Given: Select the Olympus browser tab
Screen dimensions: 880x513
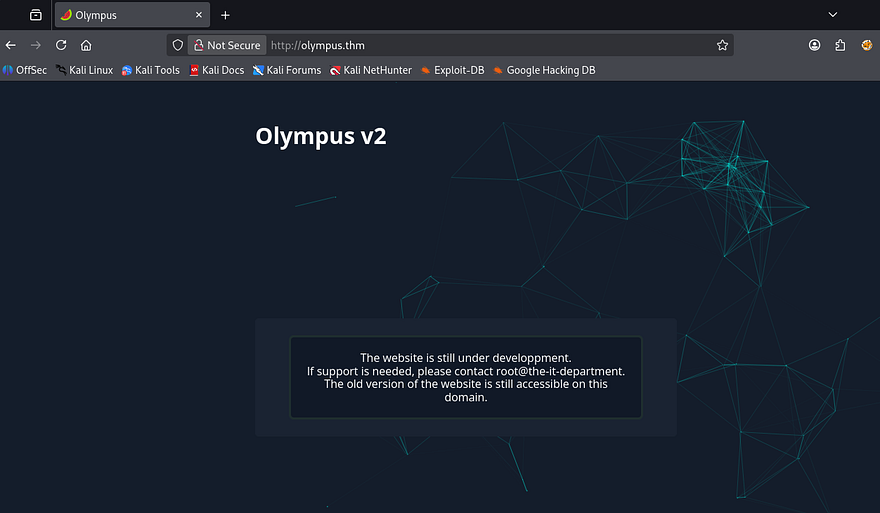Looking at the screenshot, I should [120, 15].
